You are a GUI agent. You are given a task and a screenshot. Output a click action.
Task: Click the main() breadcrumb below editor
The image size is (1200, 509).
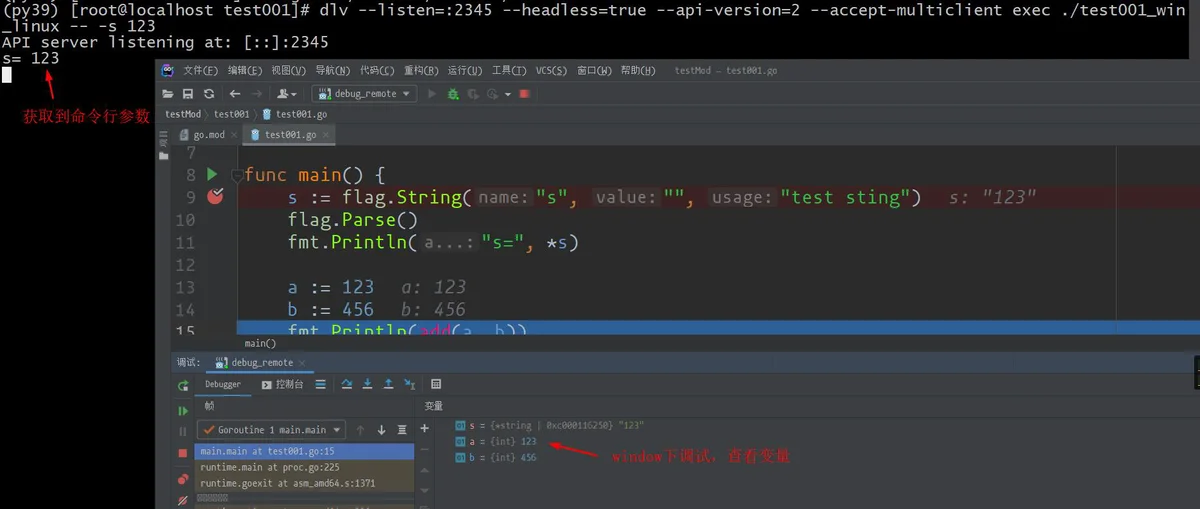point(260,343)
